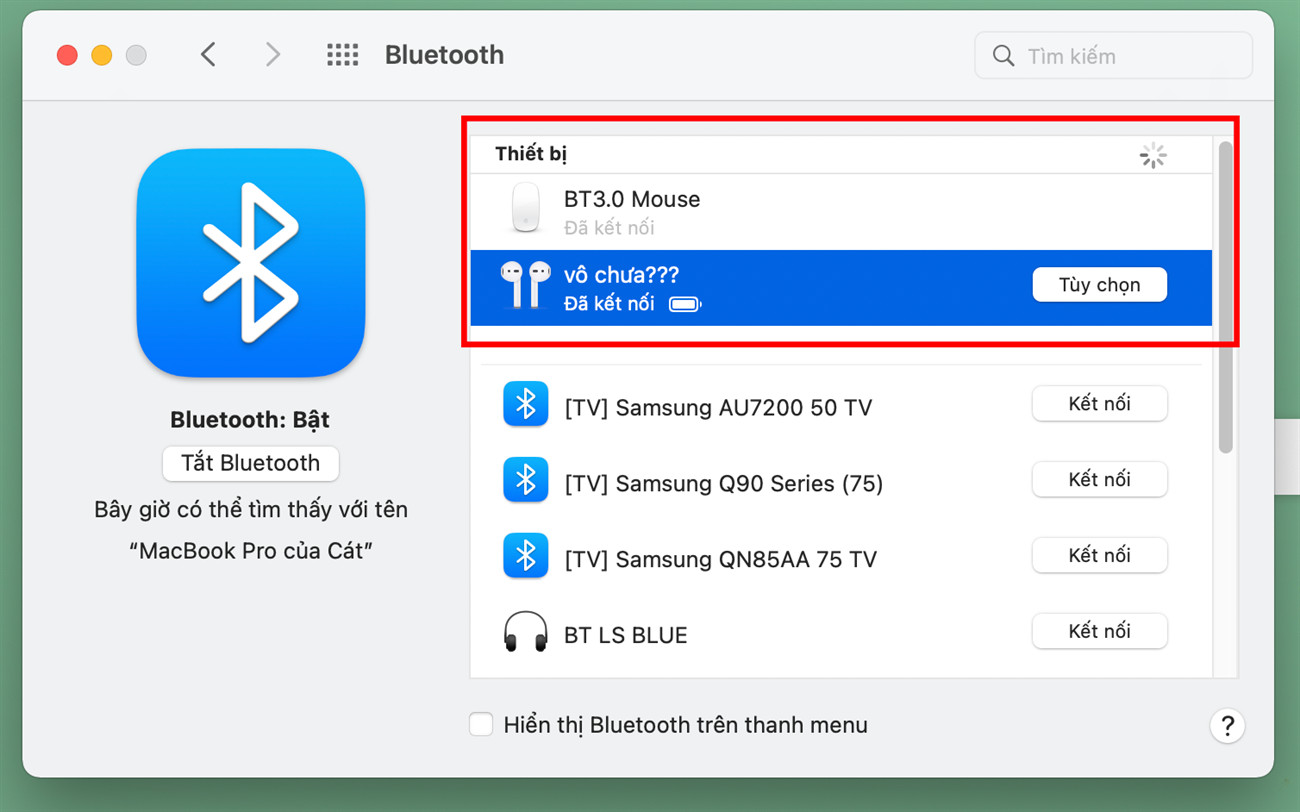
Task: Click "Kết nối" for BT LS BLUE
Action: coord(1100,631)
